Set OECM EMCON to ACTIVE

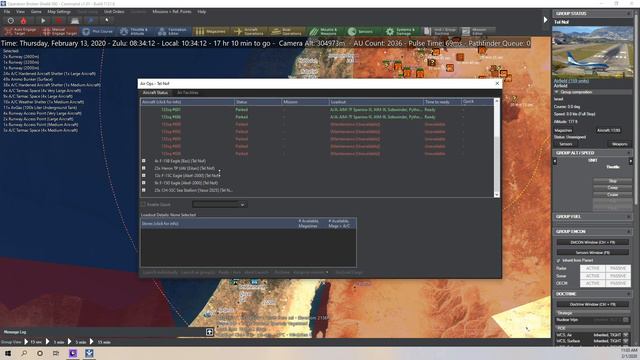click(593, 283)
